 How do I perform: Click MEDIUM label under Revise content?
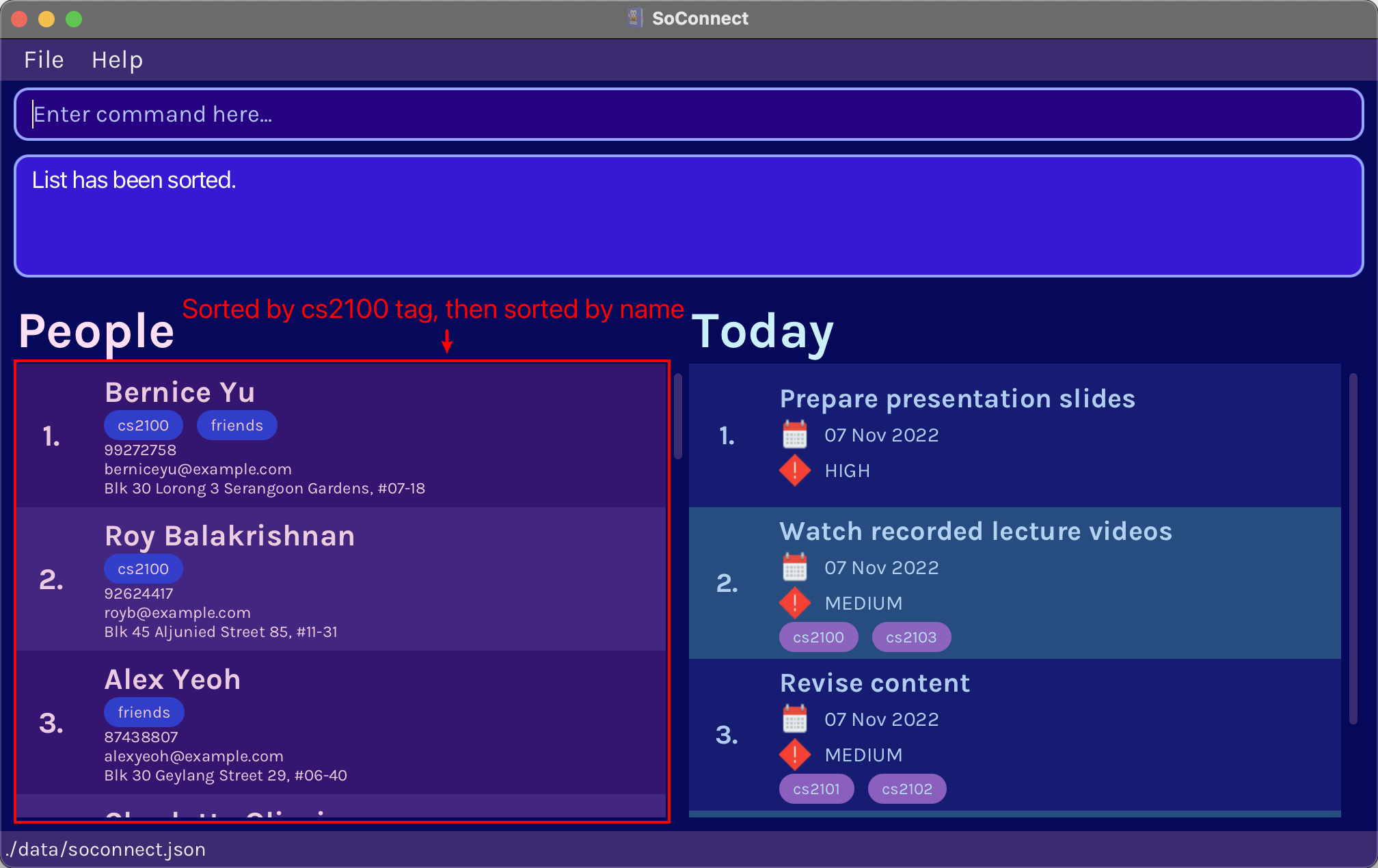click(864, 755)
